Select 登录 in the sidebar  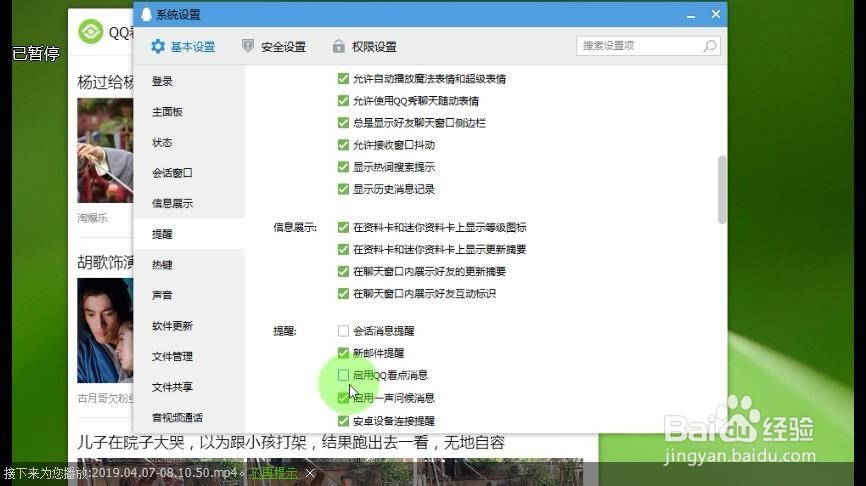[x=189, y=81]
